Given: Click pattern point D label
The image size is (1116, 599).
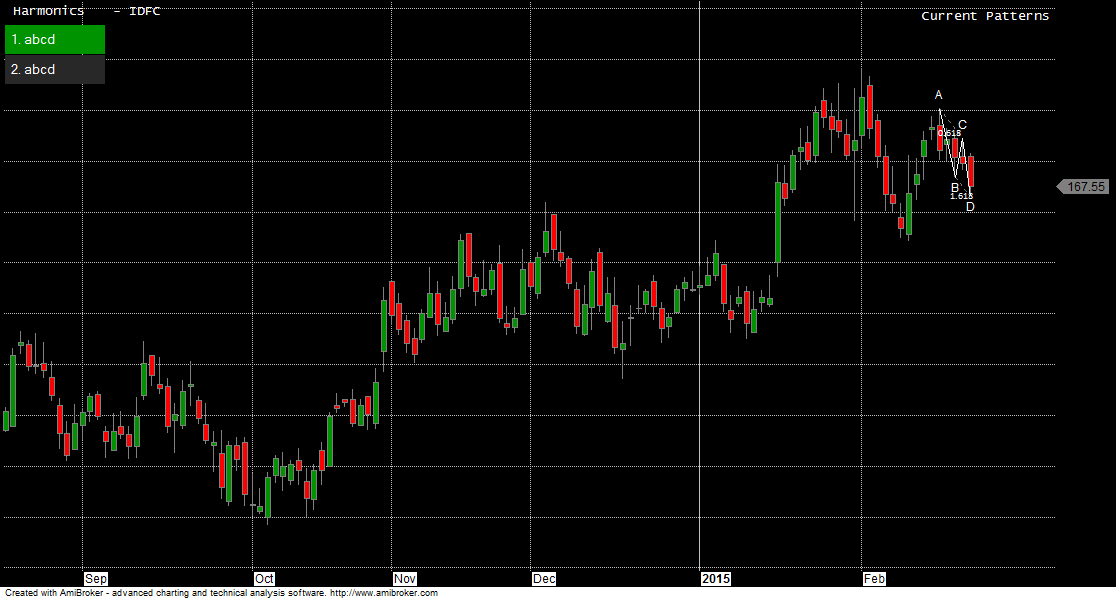Looking at the screenshot, I should [x=970, y=207].
